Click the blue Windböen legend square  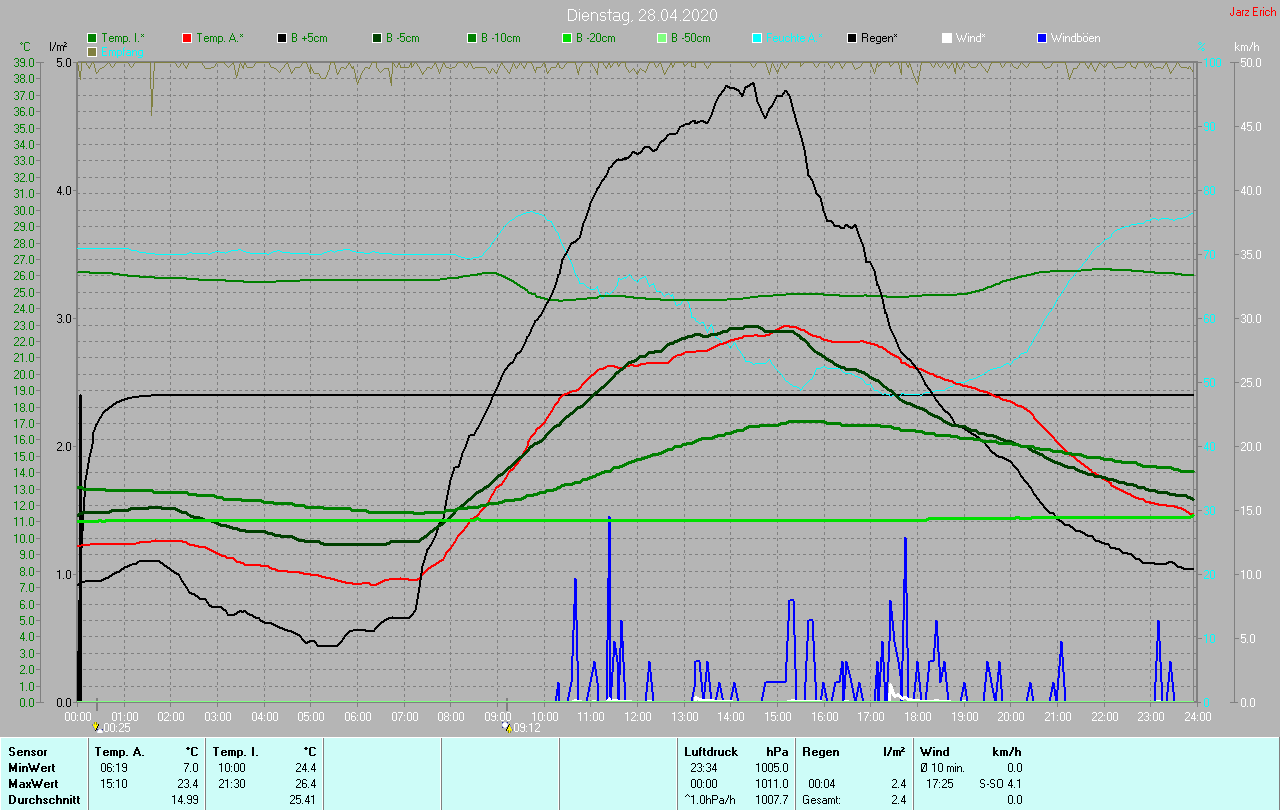pos(1042,38)
